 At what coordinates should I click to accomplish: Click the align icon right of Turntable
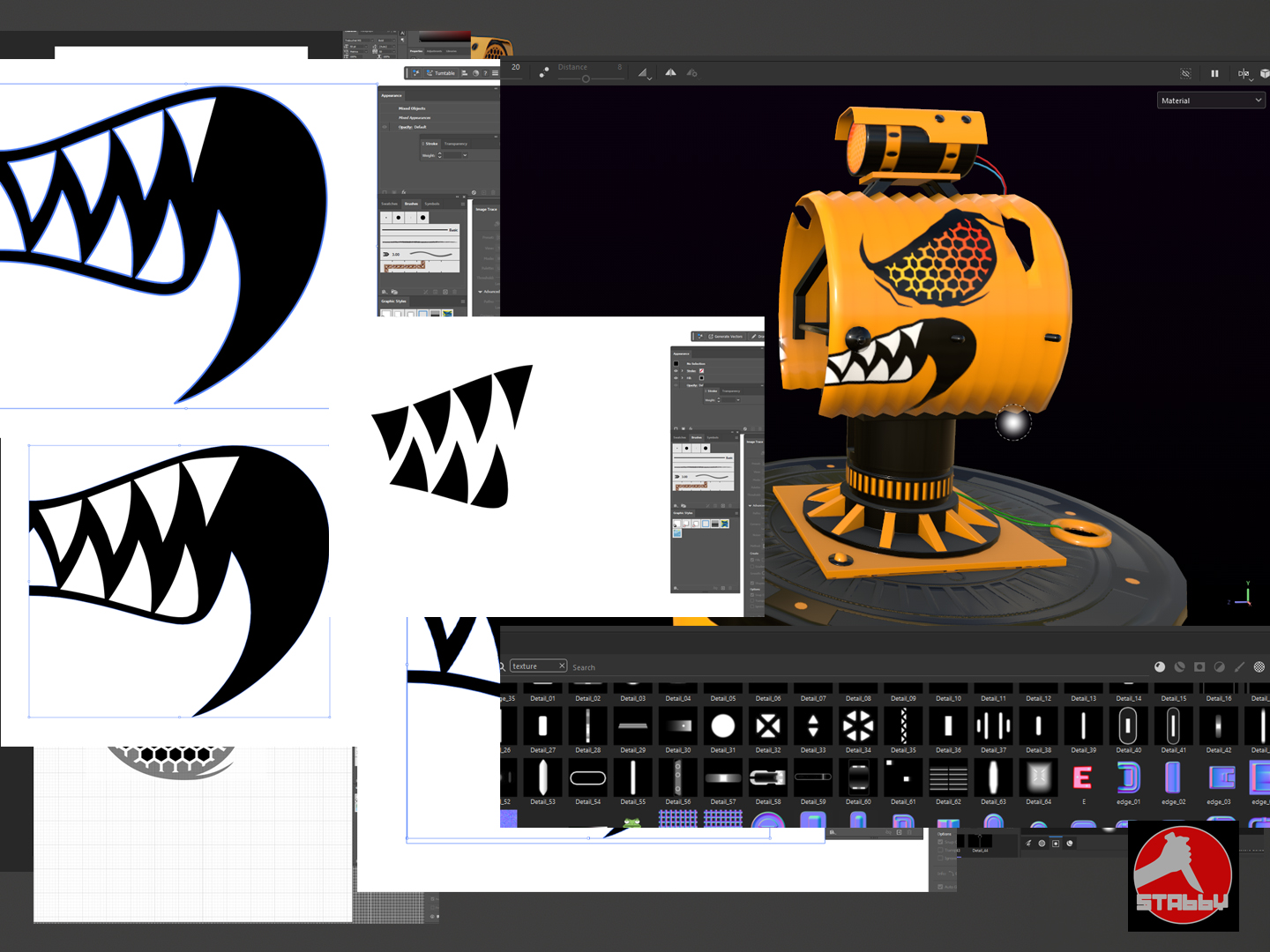pyautogui.click(x=465, y=73)
